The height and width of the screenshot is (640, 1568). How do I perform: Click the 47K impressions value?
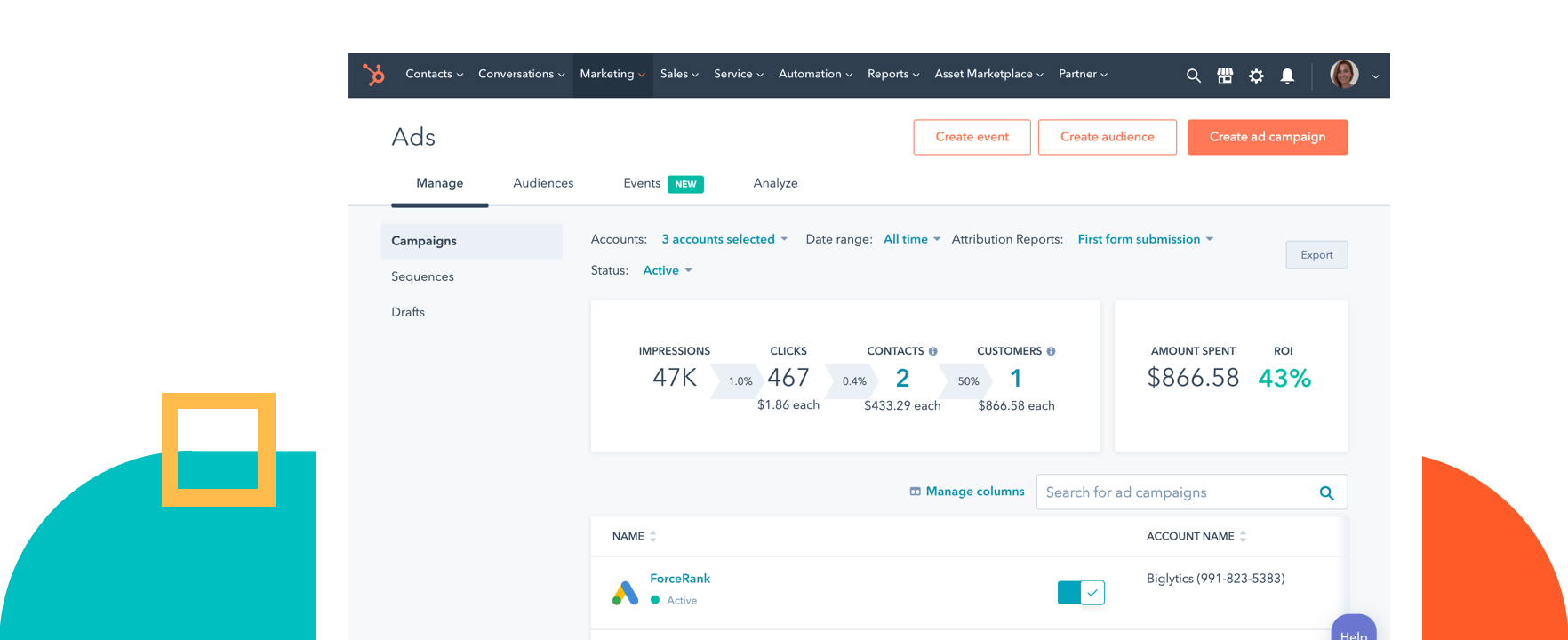point(675,378)
